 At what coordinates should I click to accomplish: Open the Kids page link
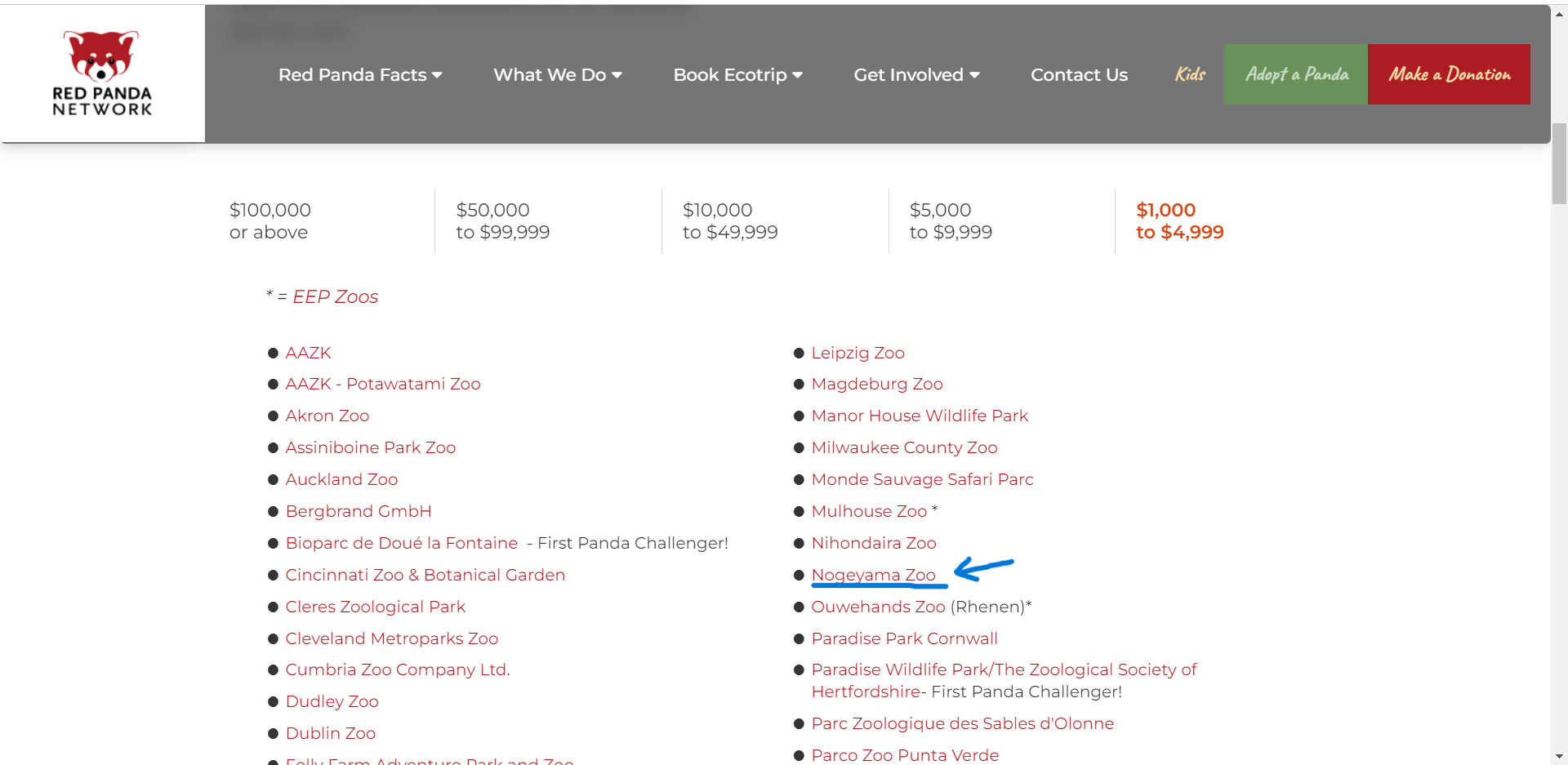[x=1190, y=74]
